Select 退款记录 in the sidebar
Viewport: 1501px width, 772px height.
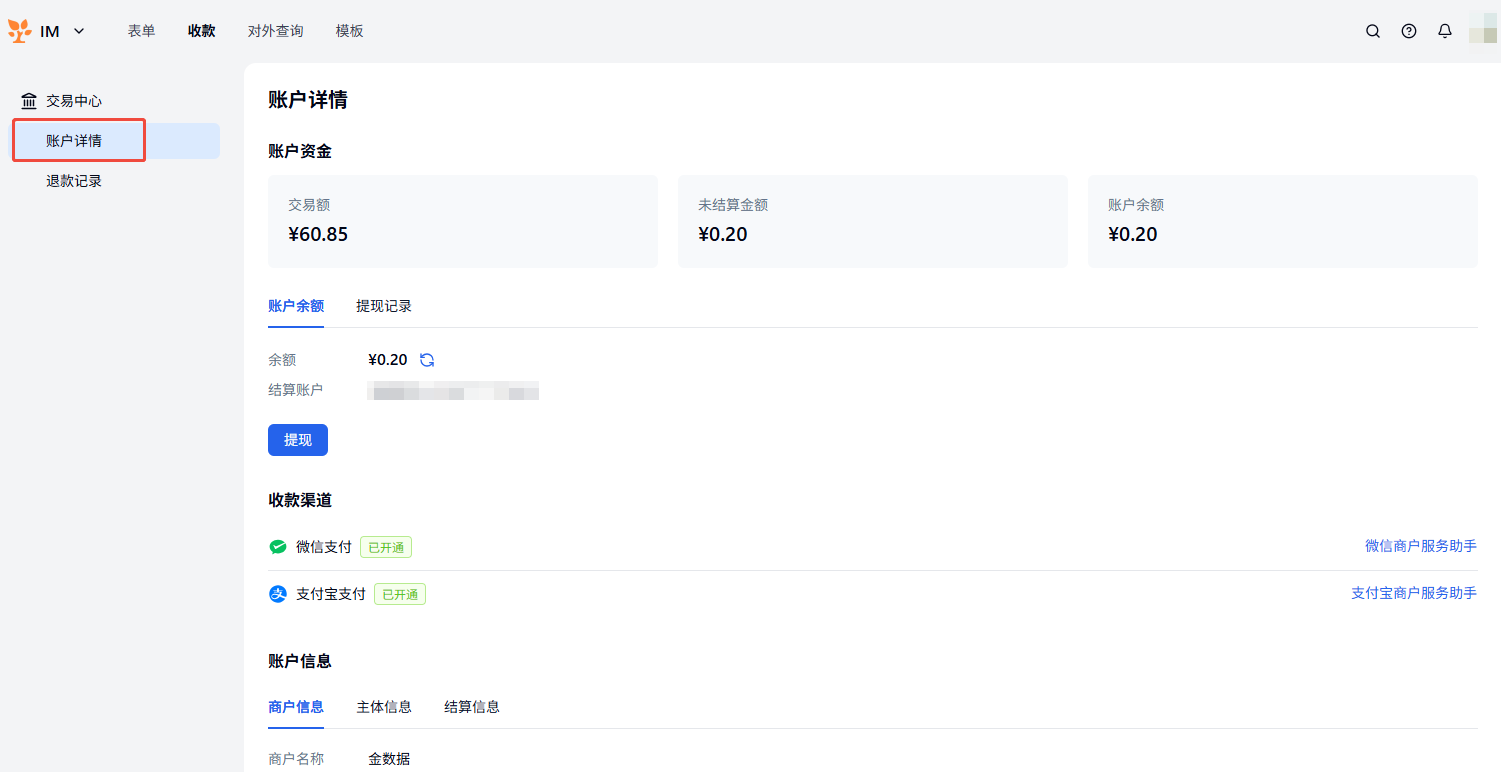pos(74,181)
